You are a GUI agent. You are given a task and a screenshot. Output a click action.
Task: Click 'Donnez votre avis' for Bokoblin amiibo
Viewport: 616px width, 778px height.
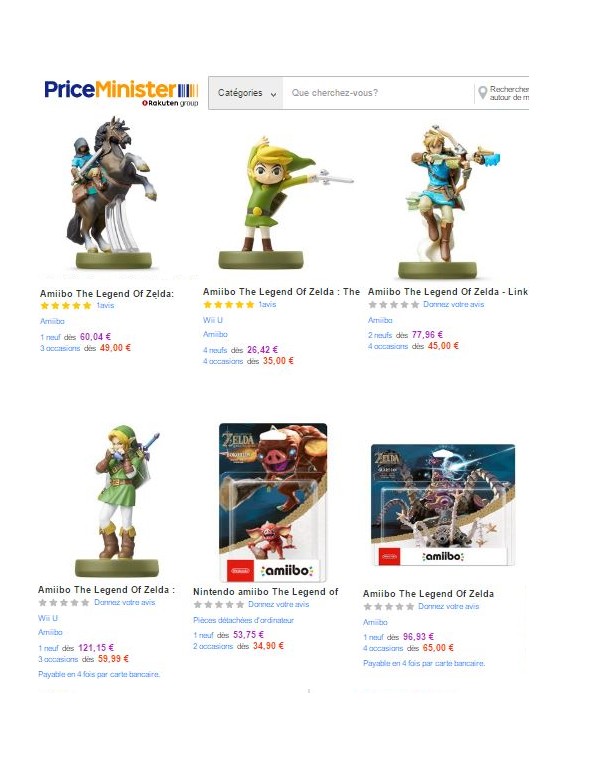[278, 604]
